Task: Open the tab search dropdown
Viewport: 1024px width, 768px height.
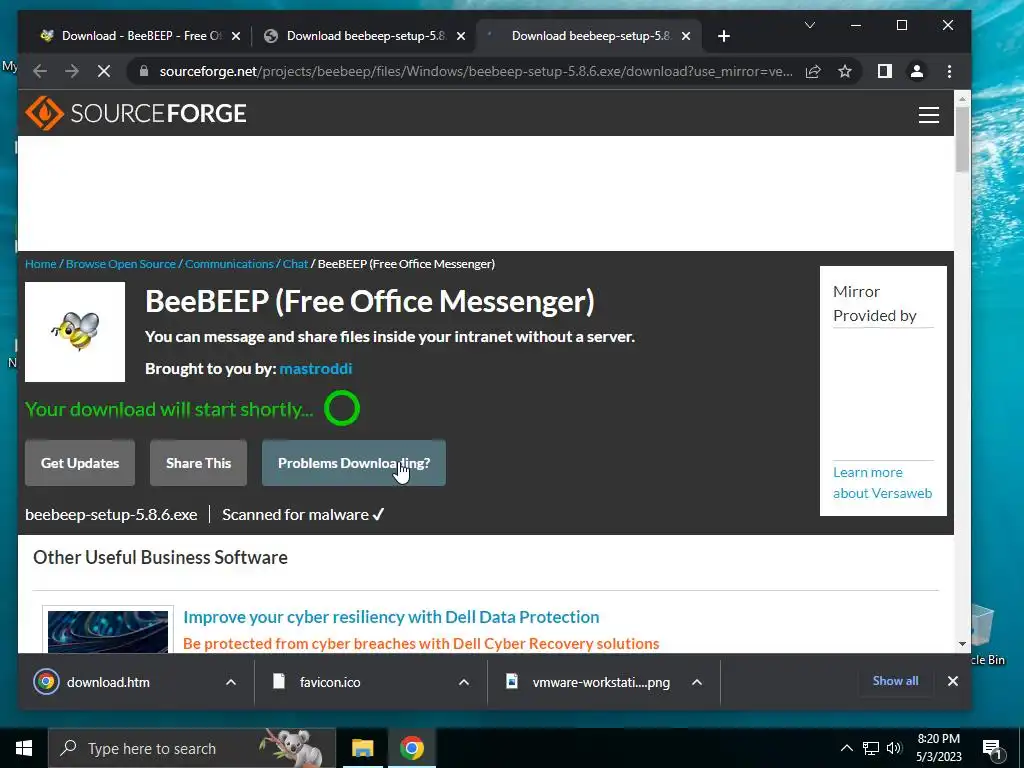Action: pyautogui.click(x=810, y=25)
